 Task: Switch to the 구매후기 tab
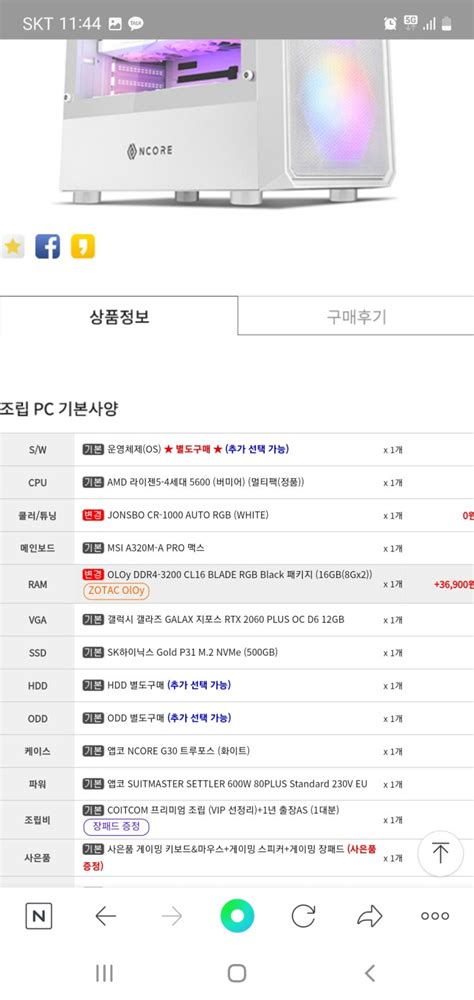[357, 316]
